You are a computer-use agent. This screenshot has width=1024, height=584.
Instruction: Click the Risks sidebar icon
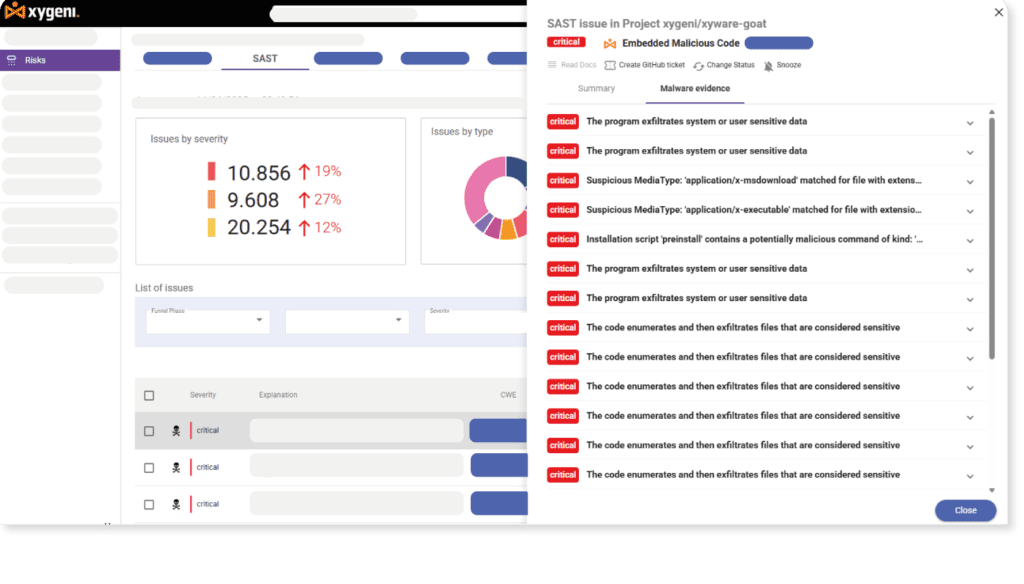click(x=12, y=61)
